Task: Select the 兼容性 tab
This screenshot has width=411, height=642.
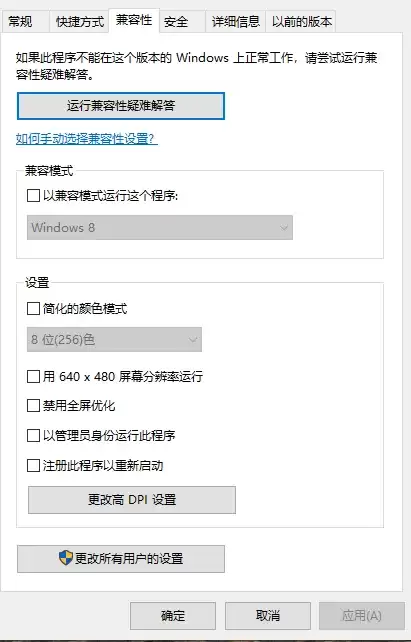Action: pyautogui.click(x=134, y=20)
